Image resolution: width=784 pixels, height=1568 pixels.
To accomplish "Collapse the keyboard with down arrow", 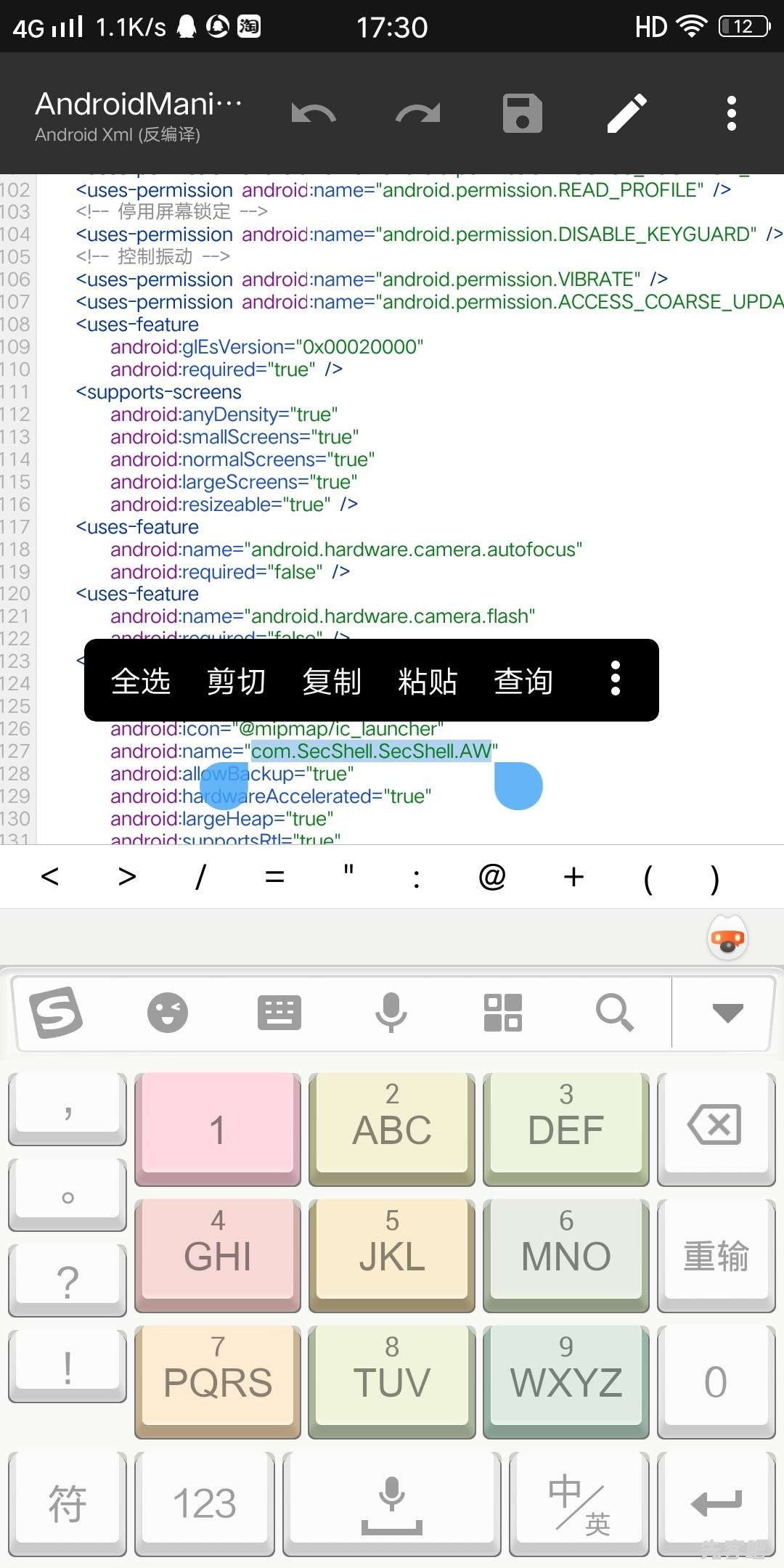I will 727,1013.
